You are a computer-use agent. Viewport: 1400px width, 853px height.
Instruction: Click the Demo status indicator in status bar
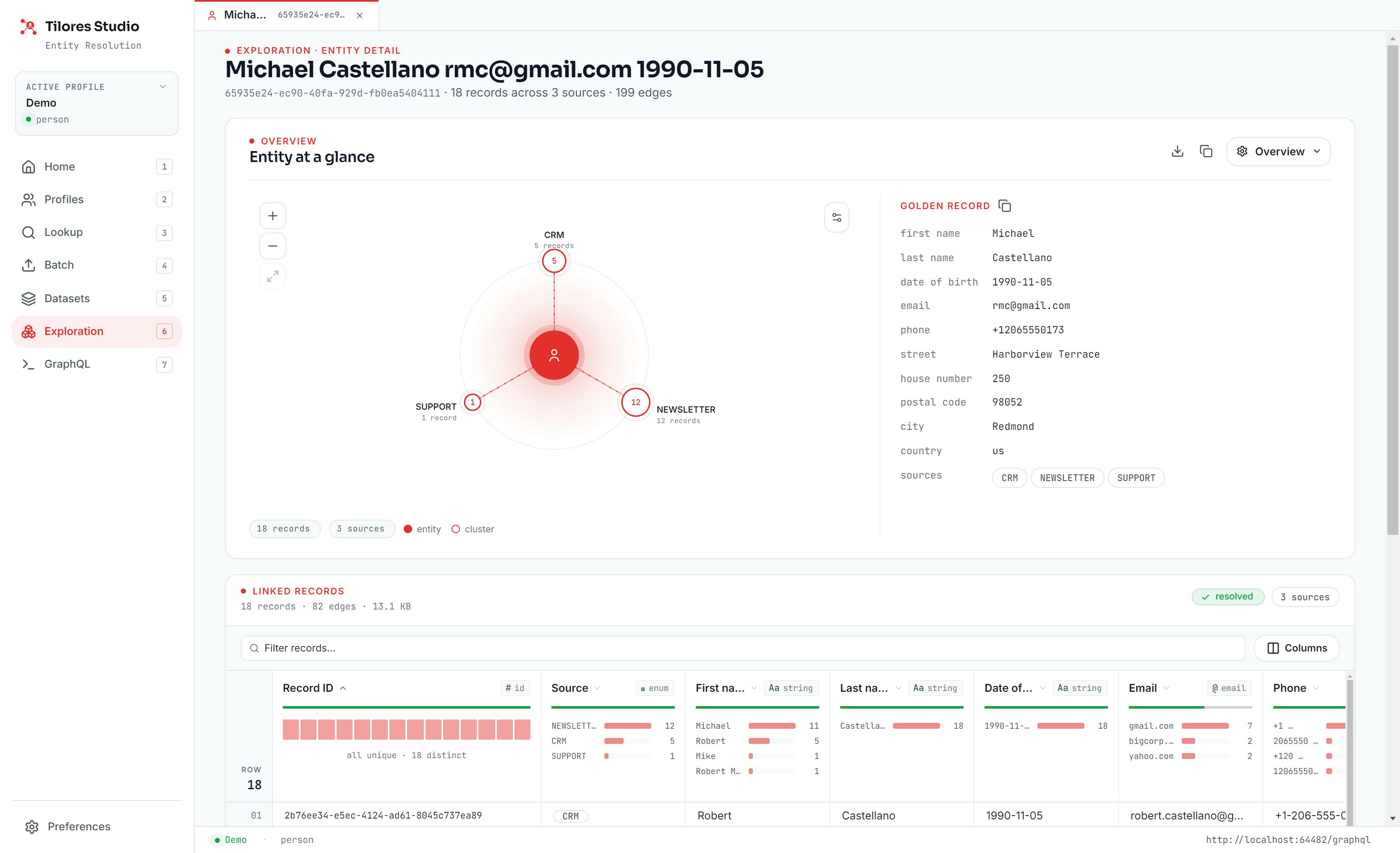[230, 840]
